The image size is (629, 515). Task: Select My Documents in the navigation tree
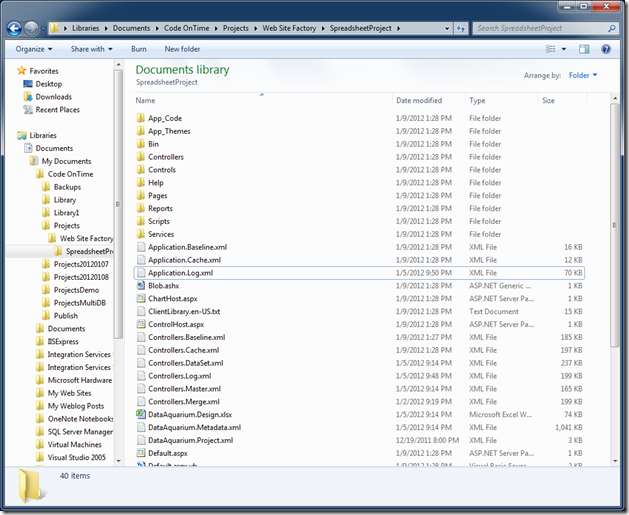click(x=66, y=161)
